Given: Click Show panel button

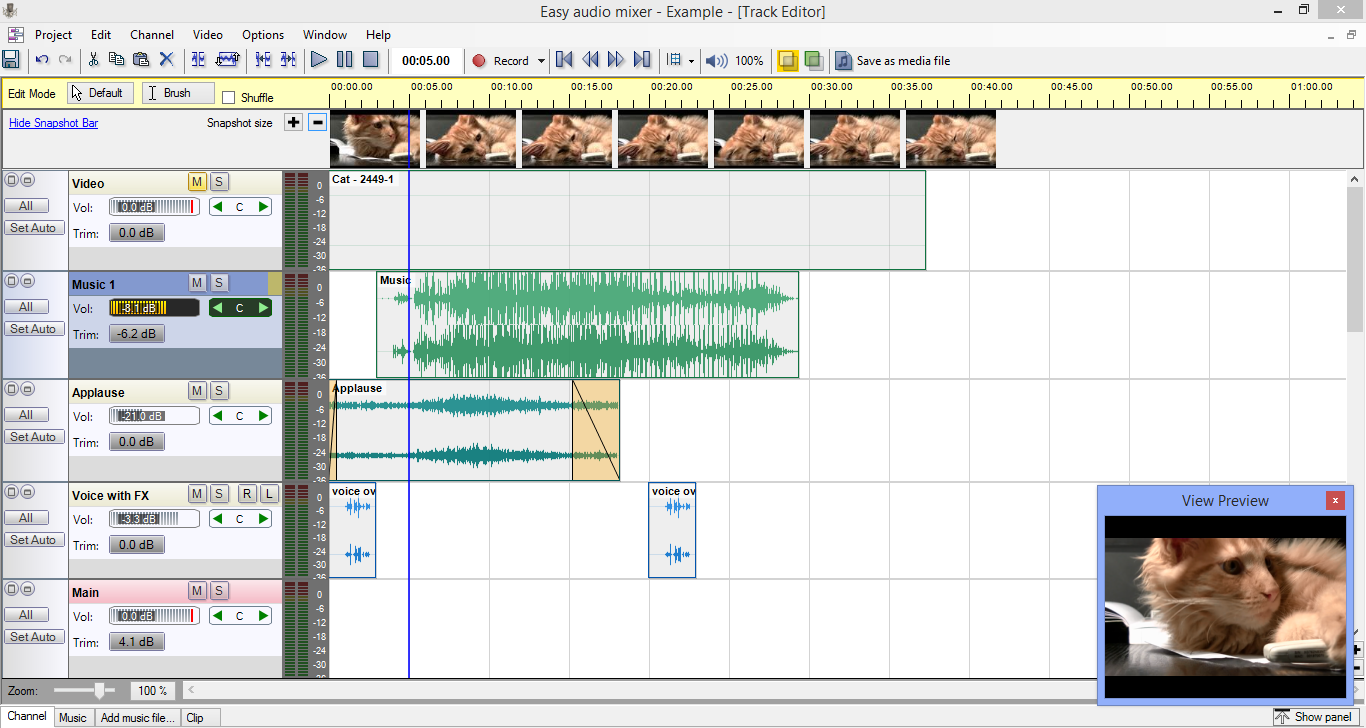Looking at the screenshot, I should (x=1315, y=717).
